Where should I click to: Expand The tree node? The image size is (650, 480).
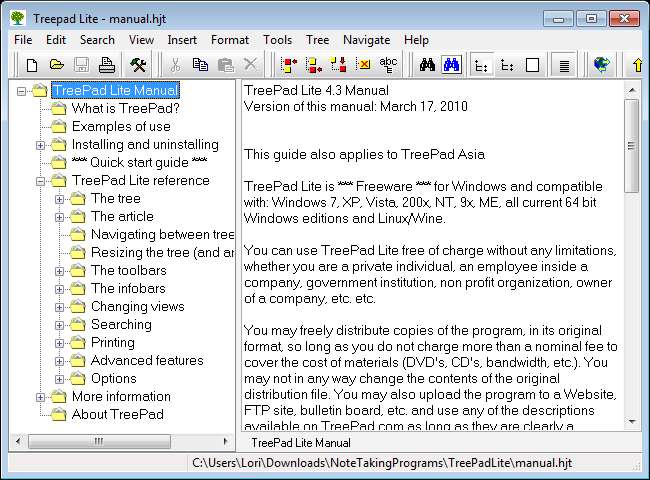pos(59,199)
